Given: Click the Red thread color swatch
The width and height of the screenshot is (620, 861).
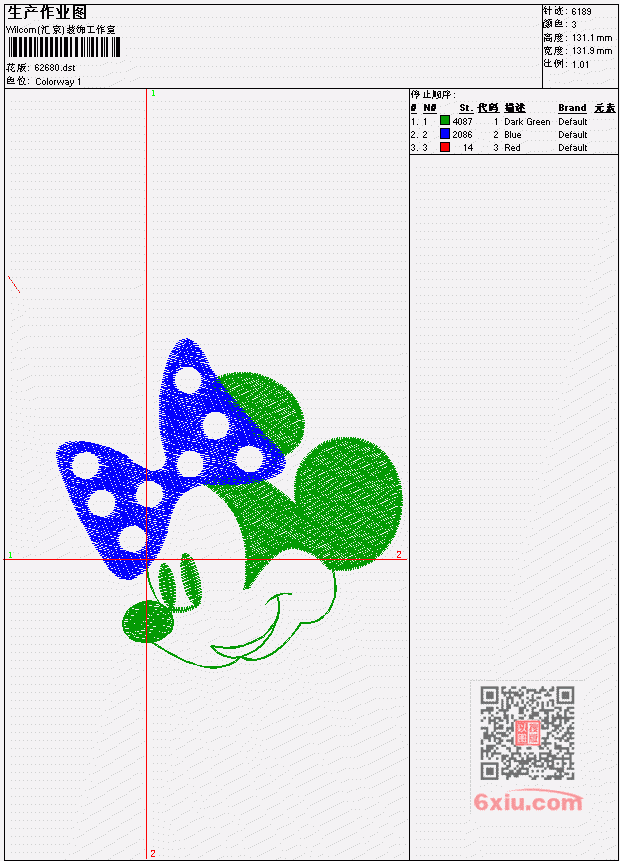Looking at the screenshot, I should point(445,147).
